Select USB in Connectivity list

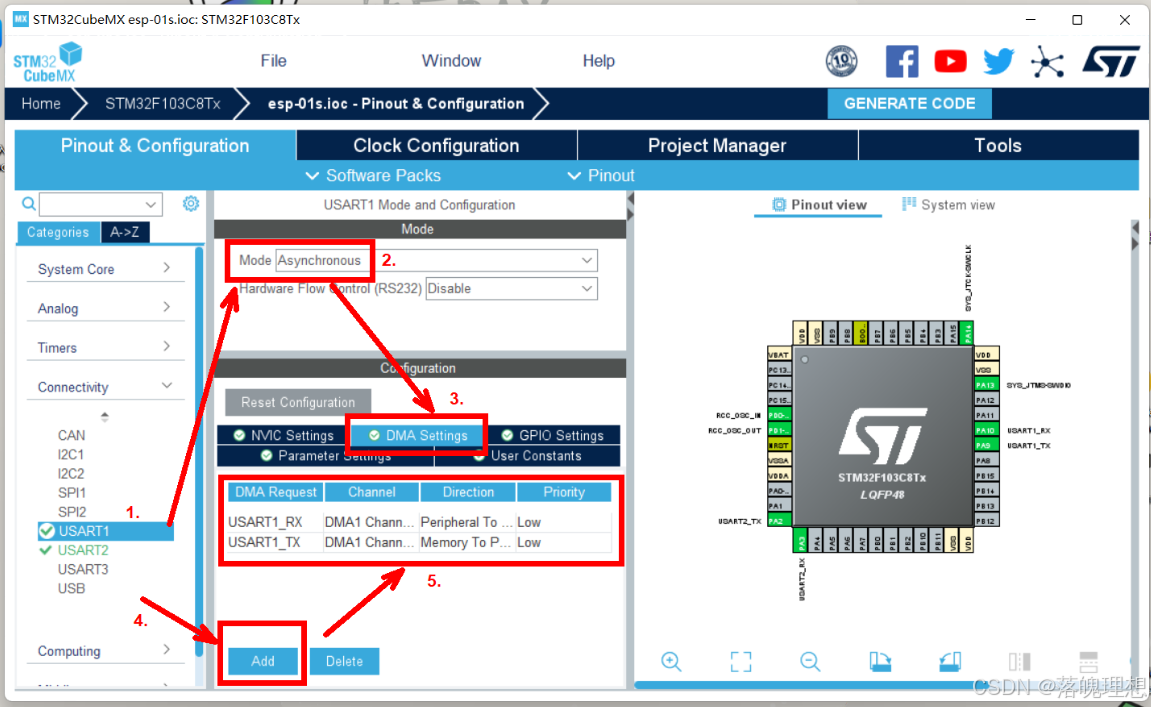click(x=71, y=588)
